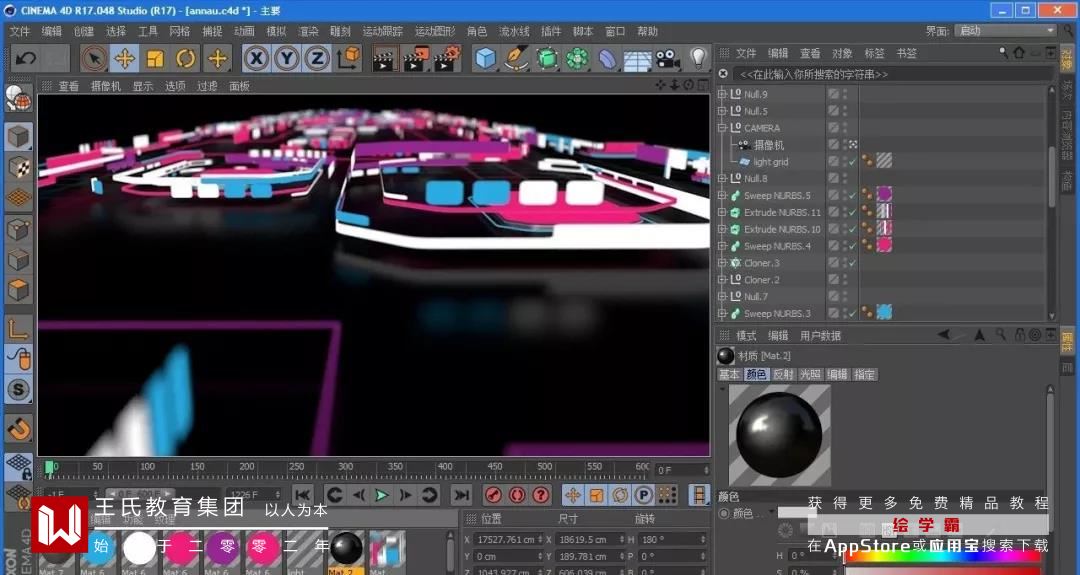Expand the Sweep NURBS.3 object
Screen dimensions: 1080x575
coord(722,313)
